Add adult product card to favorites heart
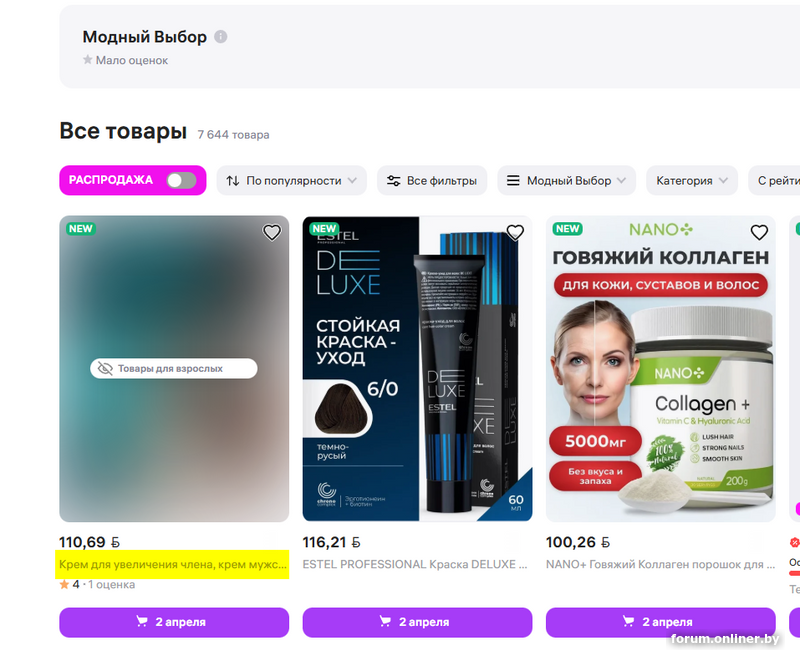800x660 pixels. [272, 233]
